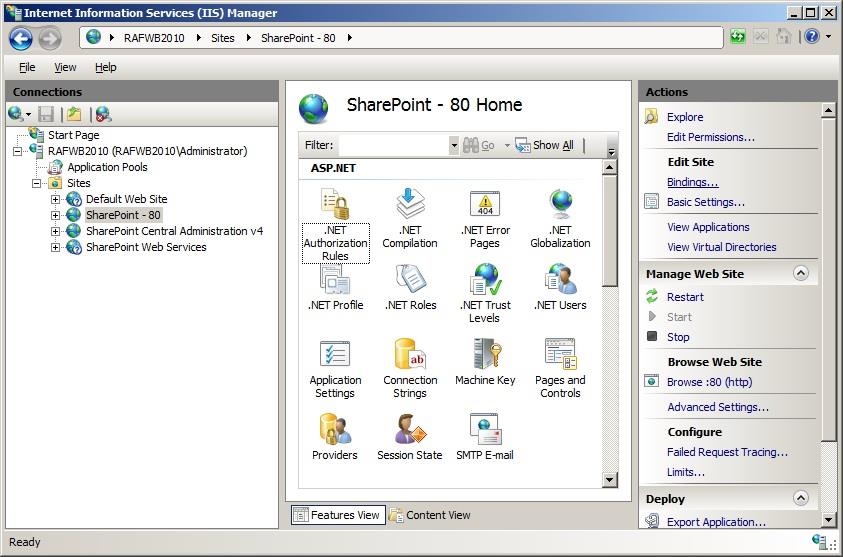Open Connection Strings feature
The image size is (843, 557).
click(x=410, y=369)
